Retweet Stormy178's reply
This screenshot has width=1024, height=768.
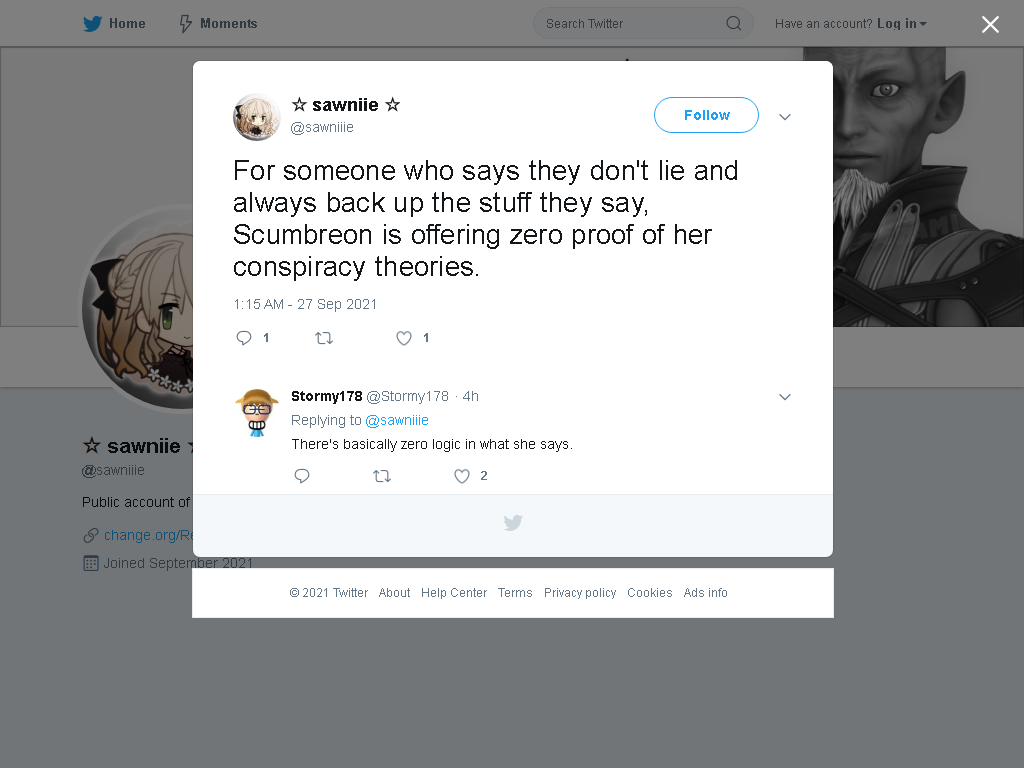coord(382,476)
